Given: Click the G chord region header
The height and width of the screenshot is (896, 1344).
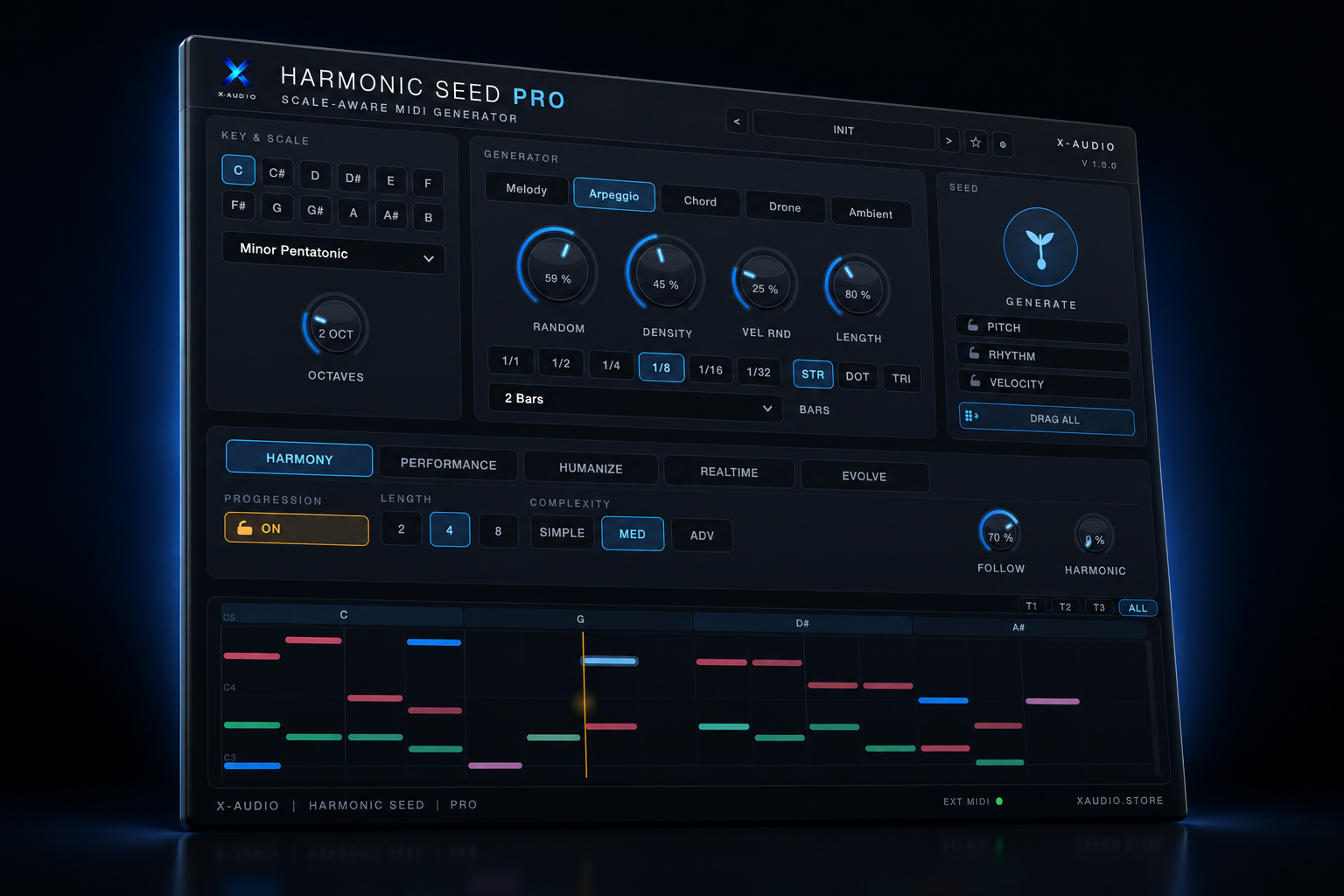Looking at the screenshot, I should 579,619.
